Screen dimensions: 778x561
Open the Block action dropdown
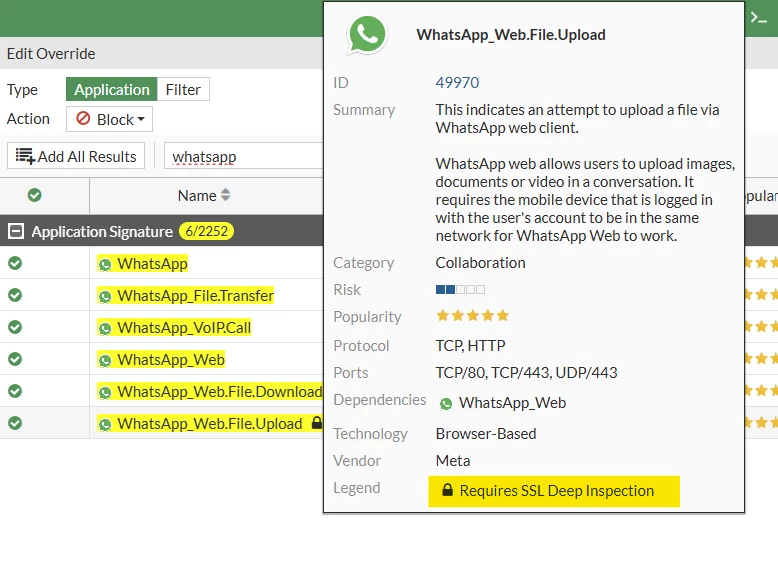pos(109,119)
